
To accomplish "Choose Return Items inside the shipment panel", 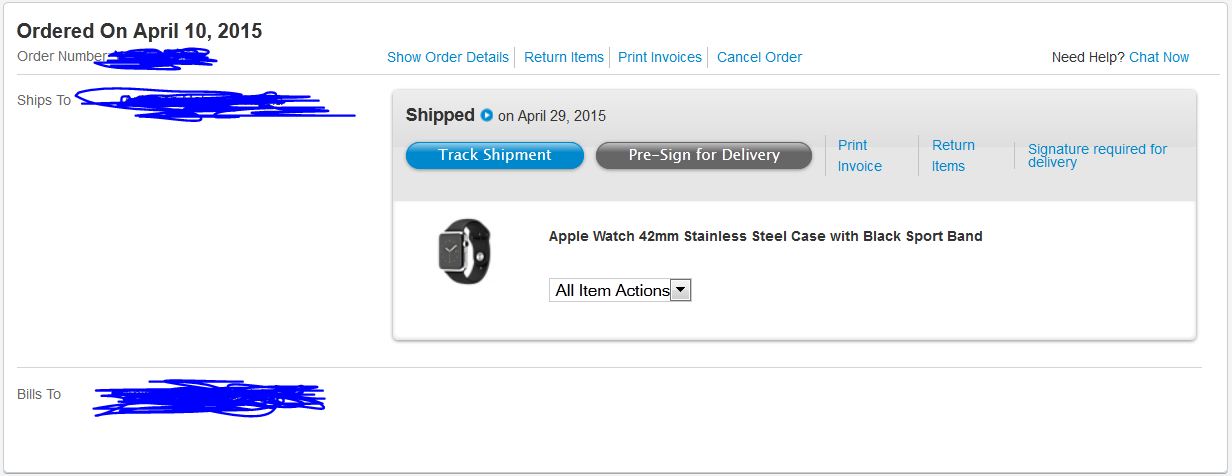I will 952,156.
